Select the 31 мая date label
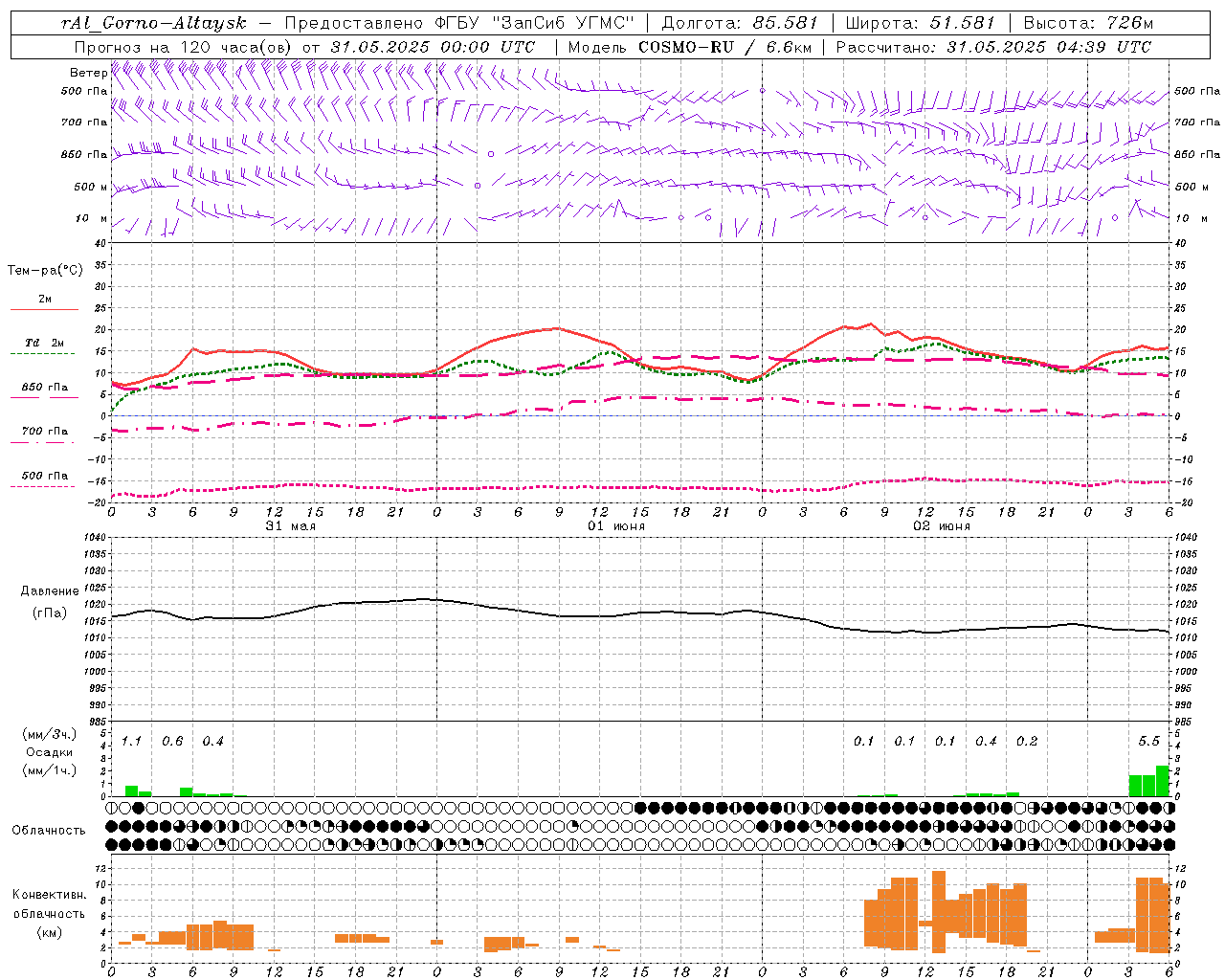Viewport: 1225px width, 980px height. click(x=290, y=526)
